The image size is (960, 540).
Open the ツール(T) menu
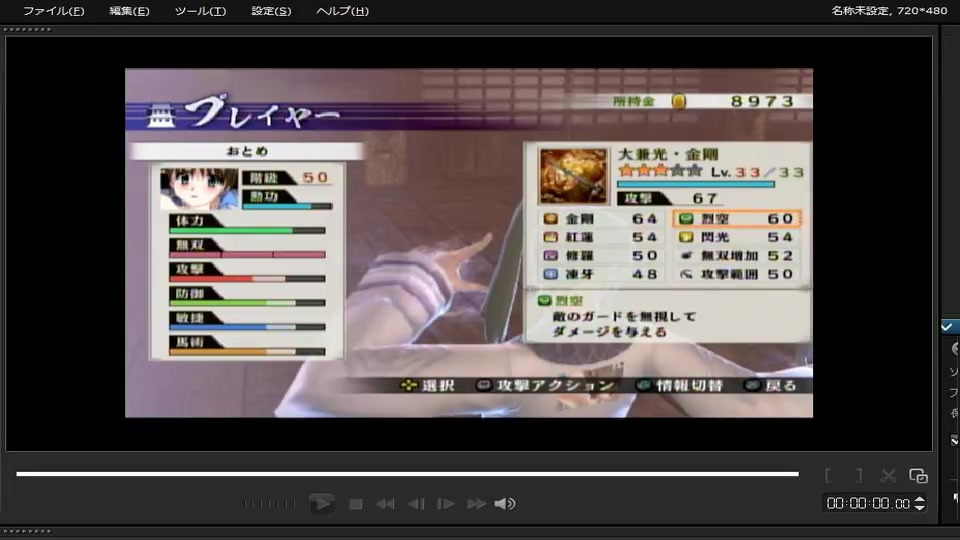pyautogui.click(x=200, y=11)
